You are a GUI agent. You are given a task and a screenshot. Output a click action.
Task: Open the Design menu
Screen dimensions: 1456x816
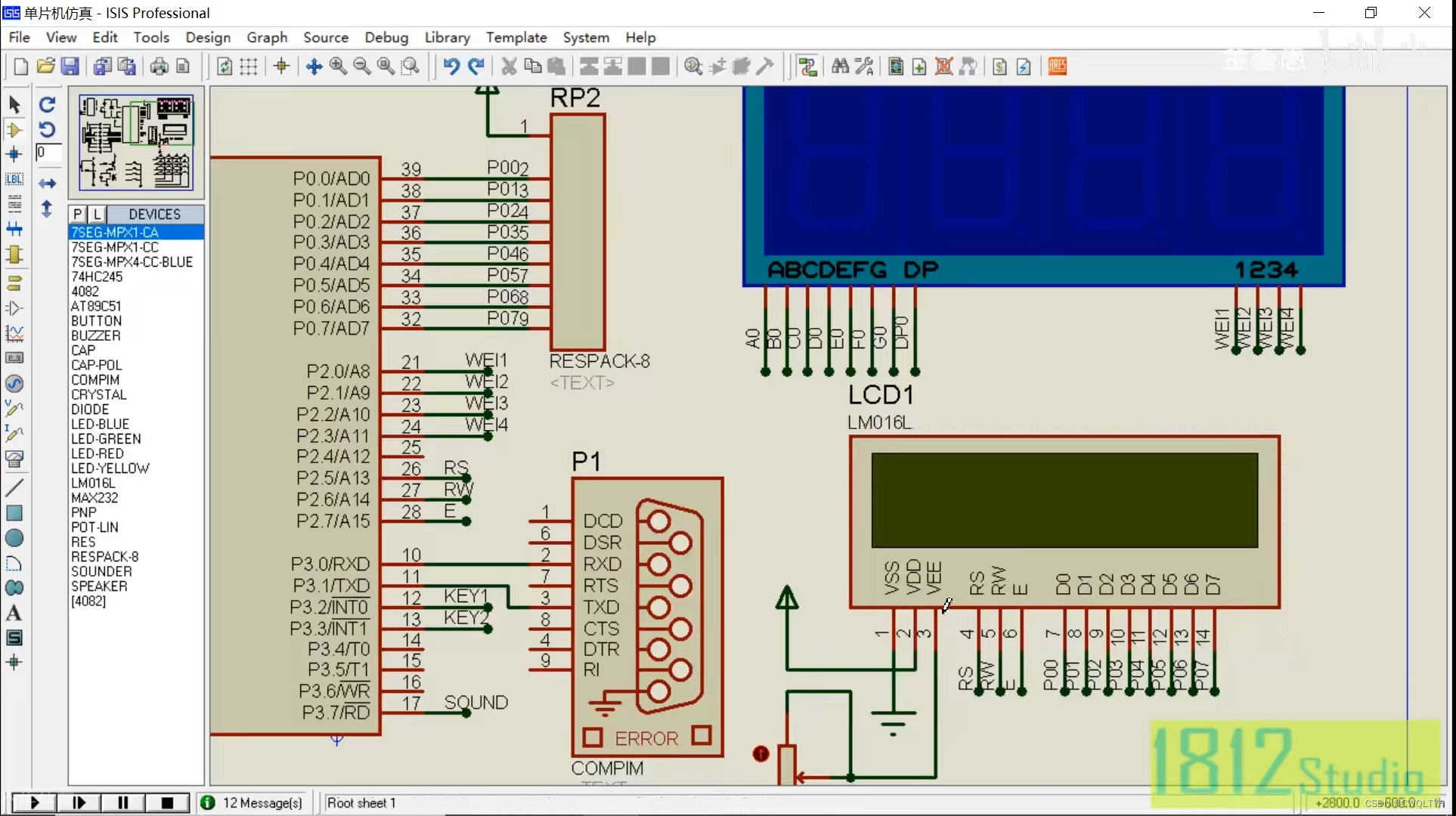tap(207, 37)
